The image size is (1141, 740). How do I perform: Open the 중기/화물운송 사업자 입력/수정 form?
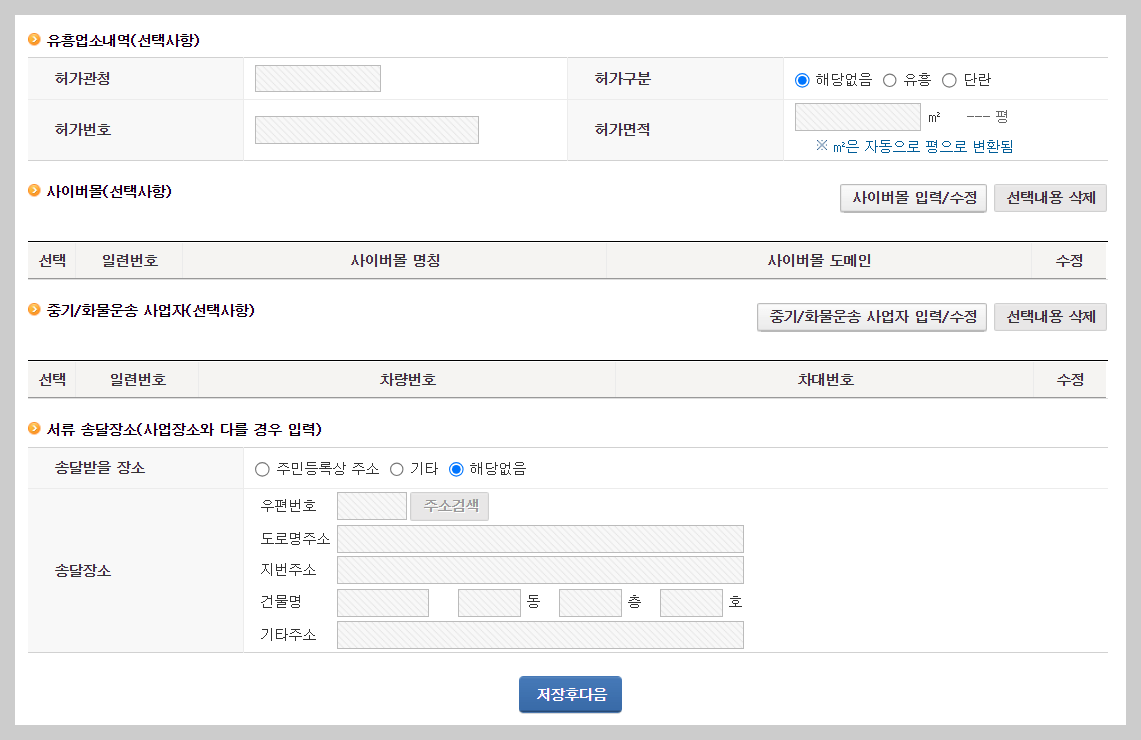click(871, 317)
